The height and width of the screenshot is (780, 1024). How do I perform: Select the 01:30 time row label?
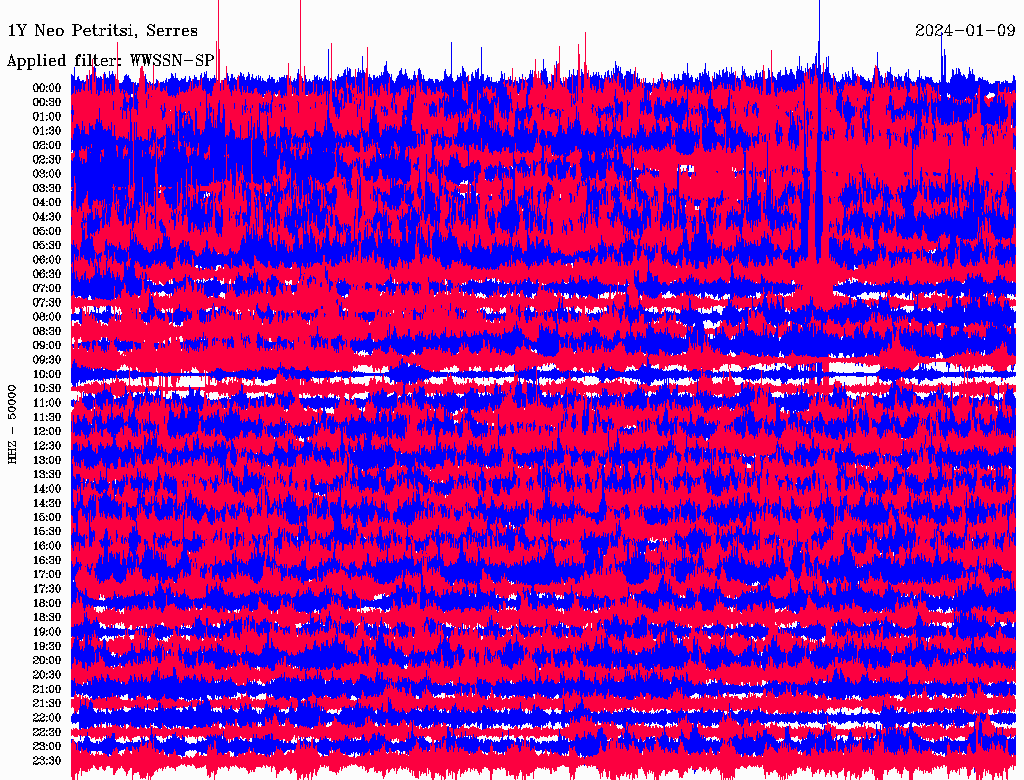click(x=47, y=131)
